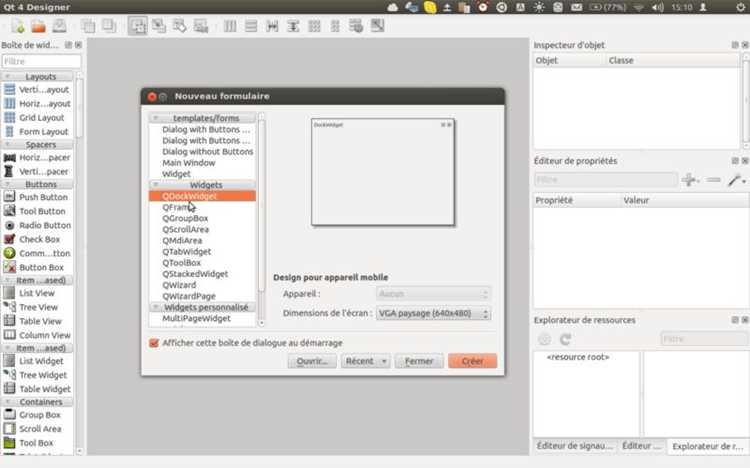Open the Appareil combo box

[x=433, y=294]
